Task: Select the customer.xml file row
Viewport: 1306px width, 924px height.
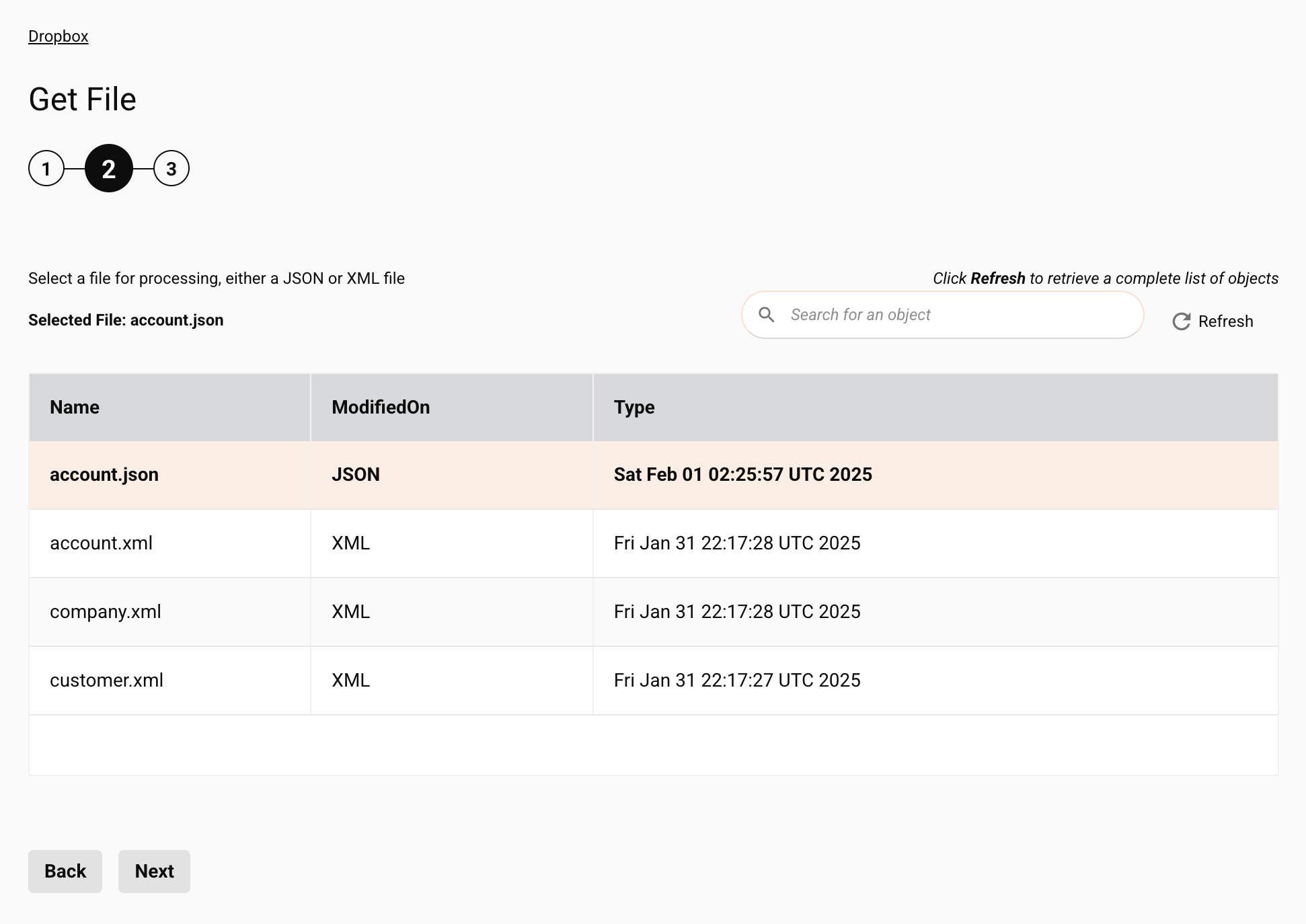Action: point(106,681)
